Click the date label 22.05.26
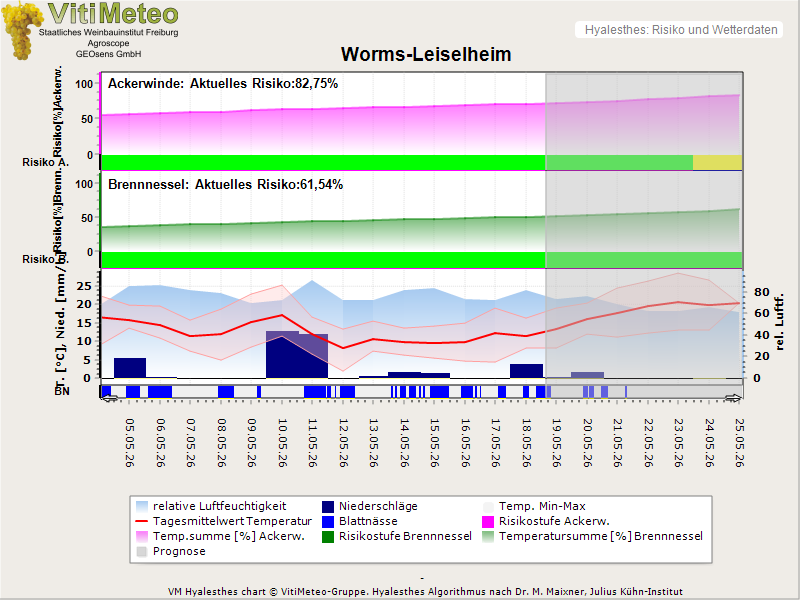Image resolution: width=800 pixels, height=600 pixels. pyautogui.click(x=648, y=443)
